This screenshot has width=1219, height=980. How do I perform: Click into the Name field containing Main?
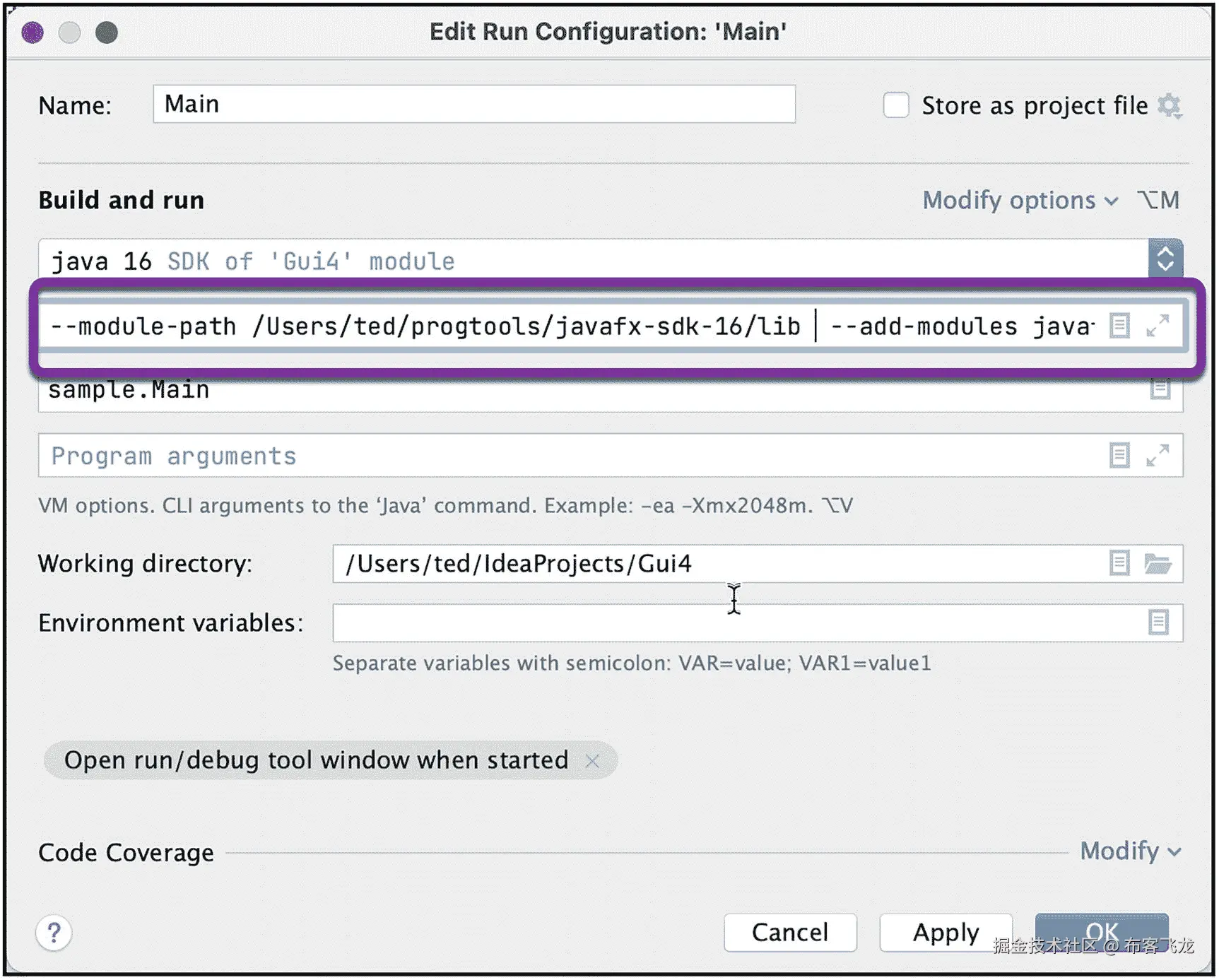[474, 105]
